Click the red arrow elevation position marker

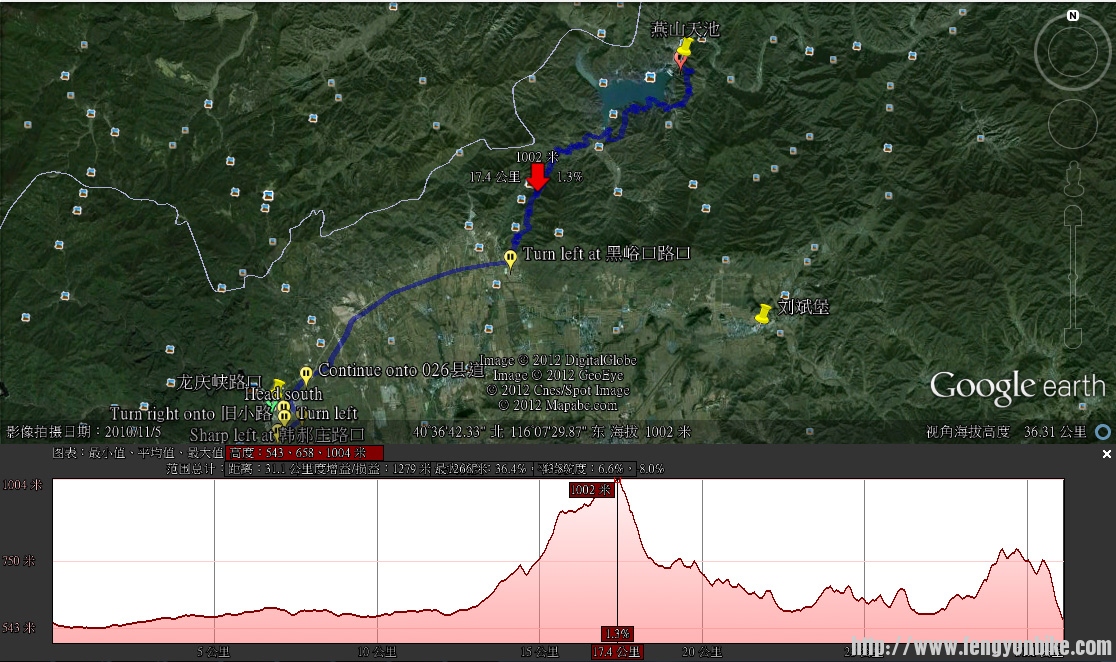(538, 177)
